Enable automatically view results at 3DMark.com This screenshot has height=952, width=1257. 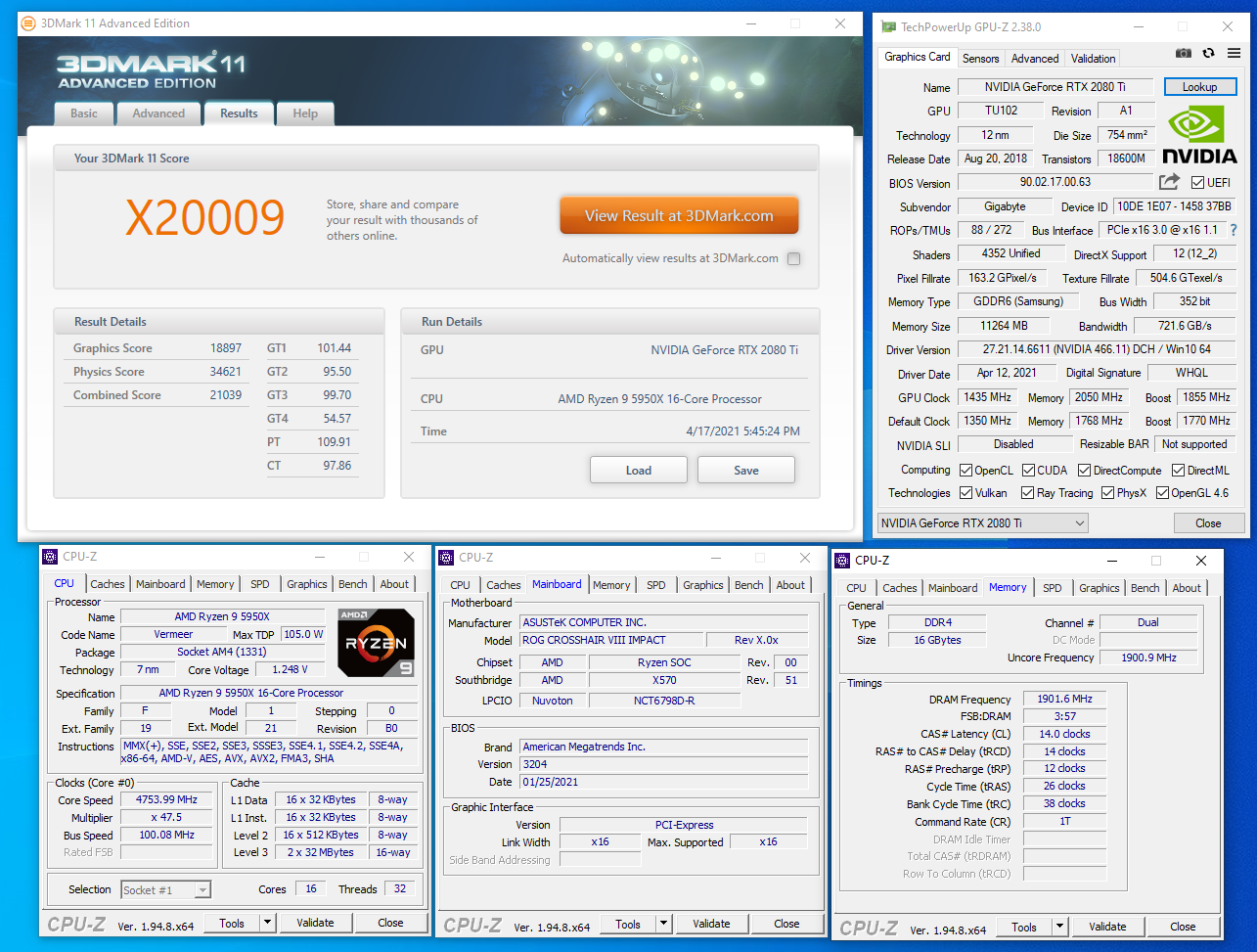pyautogui.click(x=793, y=259)
